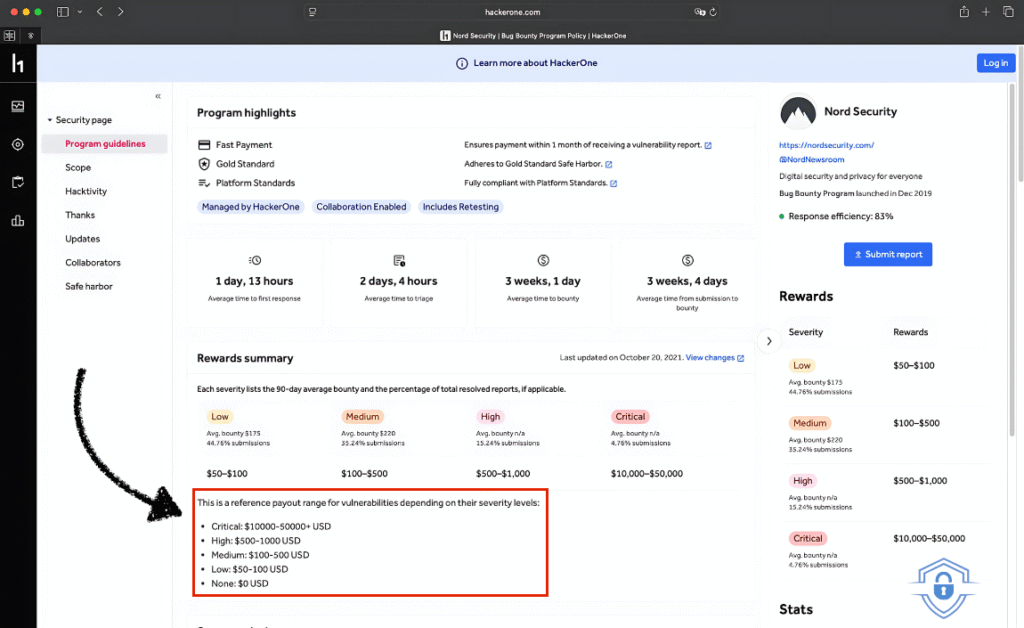Click Safari sidebar toggle icon
Screen dimensions: 1024x628
coord(63,12)
